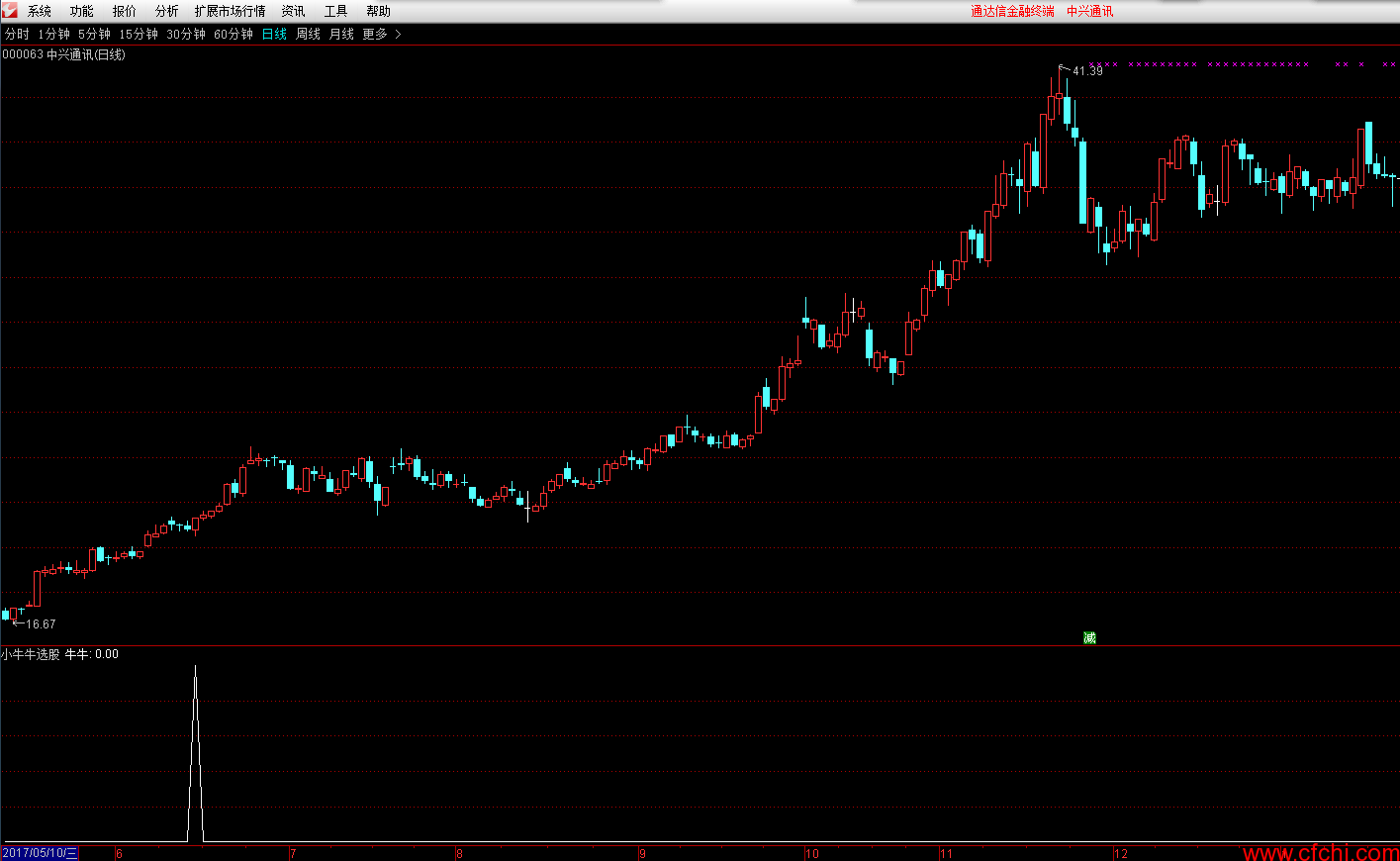Click the 41.39 high price marker
Screen dimensions: 1400x861
point(1087,70)
